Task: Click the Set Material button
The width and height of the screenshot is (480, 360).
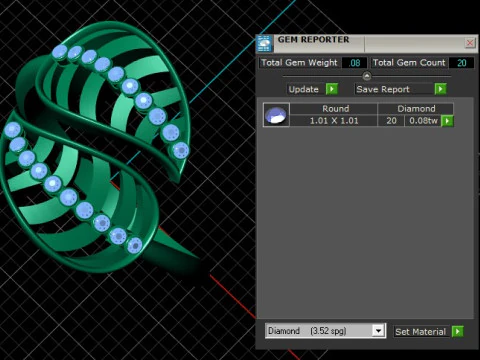Action: coord(420,332)
